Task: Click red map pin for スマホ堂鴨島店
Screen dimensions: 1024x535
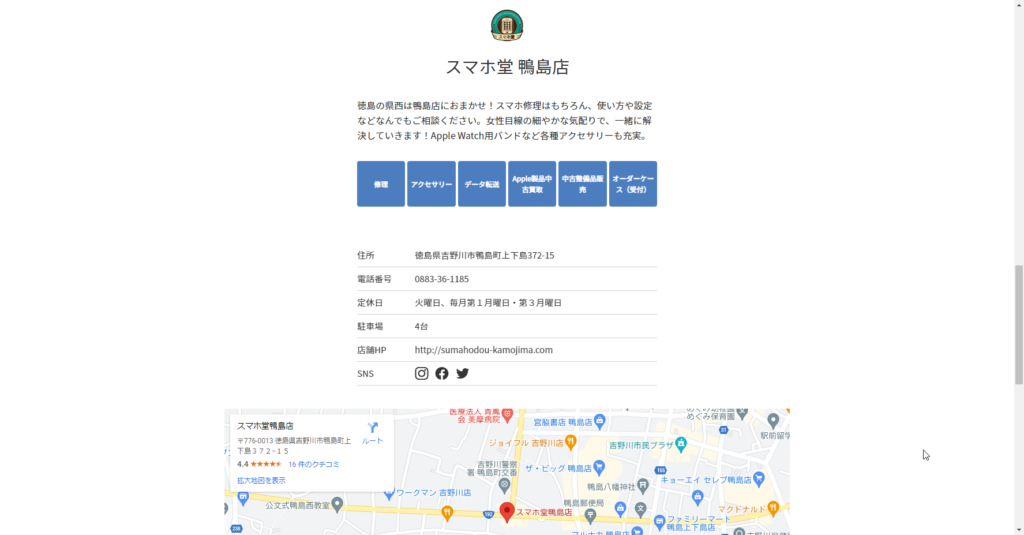Action: click(x=507, y=511)
